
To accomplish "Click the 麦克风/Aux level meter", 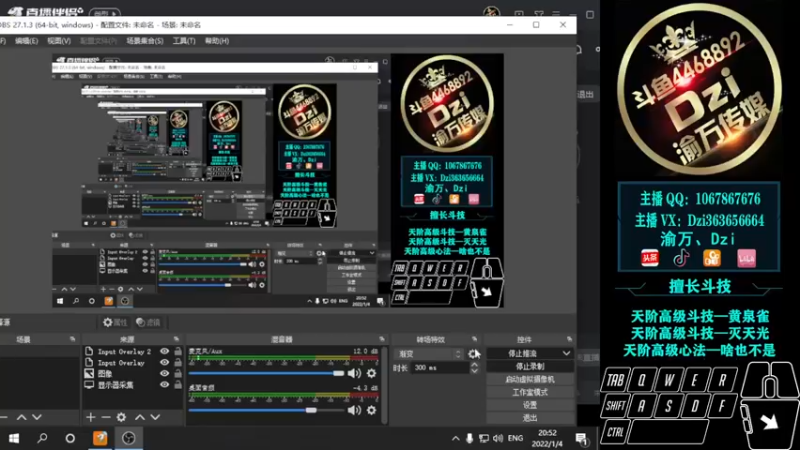I will pyautogui.click(x=283, y=359).
